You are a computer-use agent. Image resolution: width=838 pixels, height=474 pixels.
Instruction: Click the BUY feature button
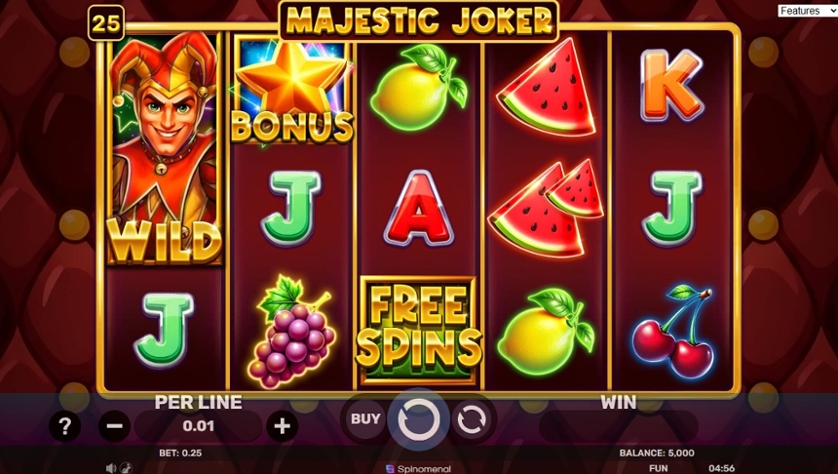(x=366, y=419)
